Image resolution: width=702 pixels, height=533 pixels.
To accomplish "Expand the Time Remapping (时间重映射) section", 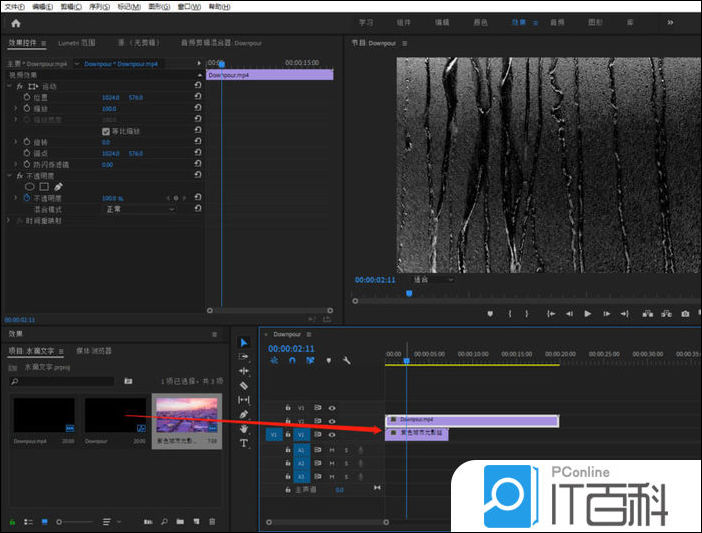I will coord(8,220).
